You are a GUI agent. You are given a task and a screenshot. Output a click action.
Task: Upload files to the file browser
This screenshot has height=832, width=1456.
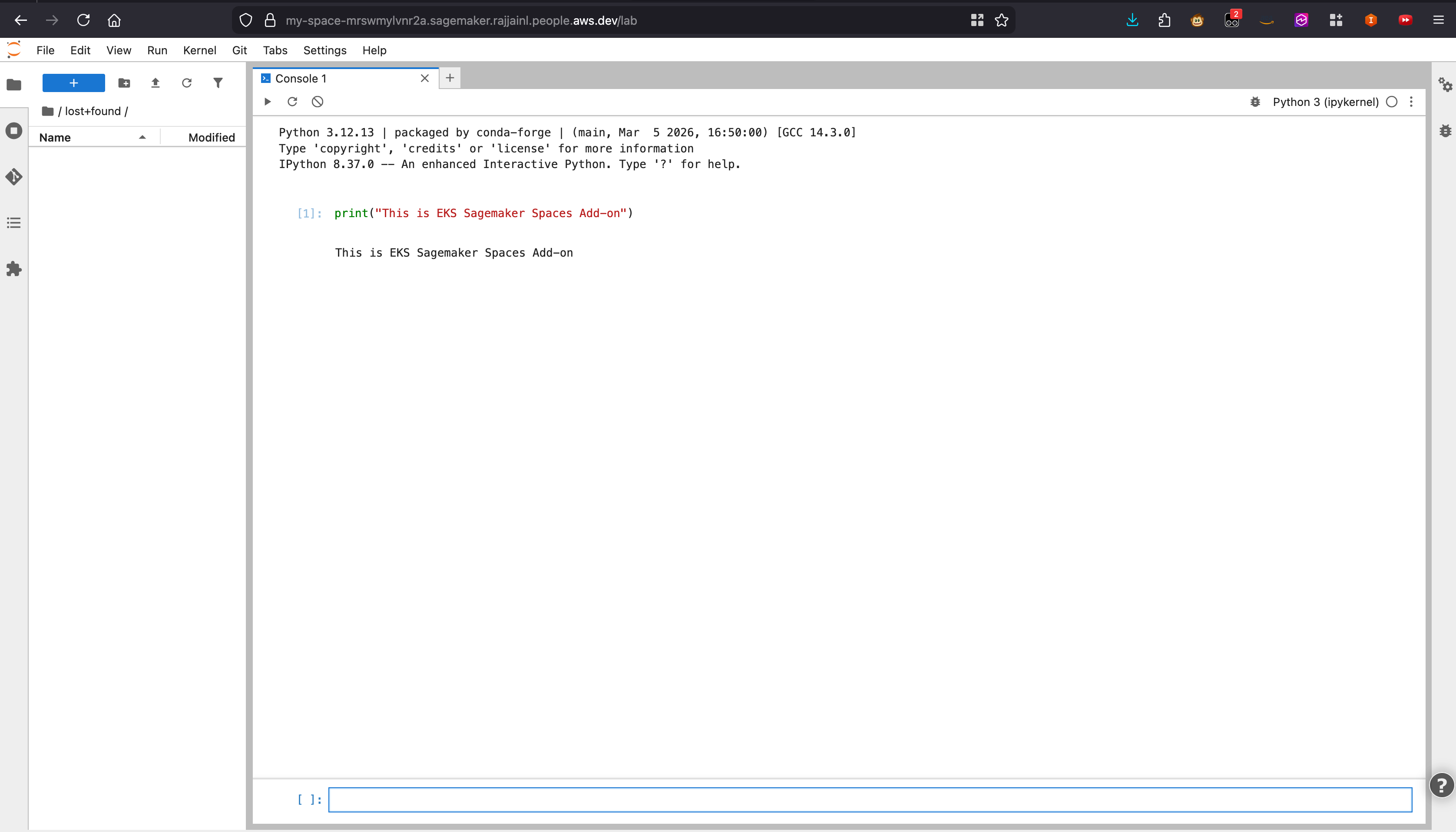pos(156,83)
